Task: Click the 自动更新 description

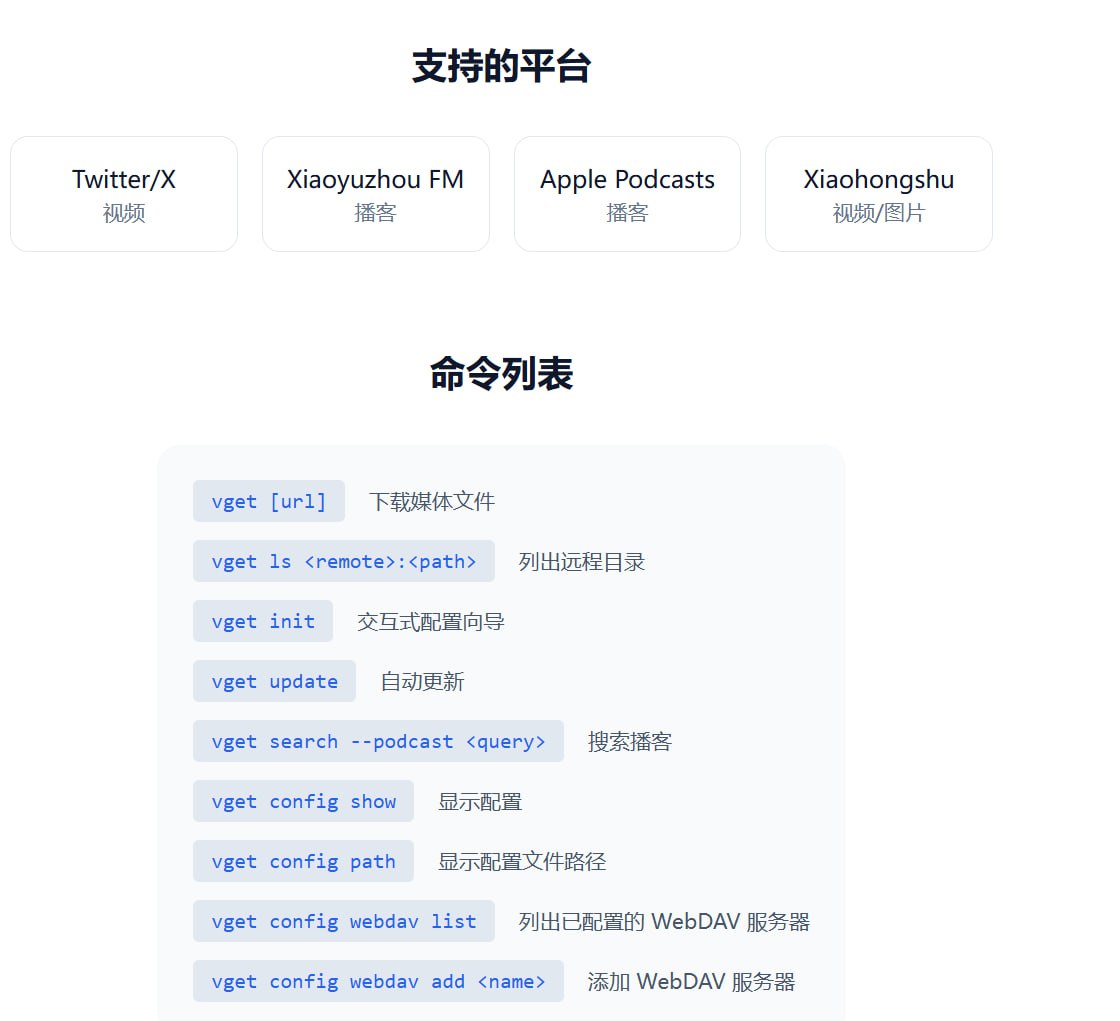Action: (x=422, y=682)
